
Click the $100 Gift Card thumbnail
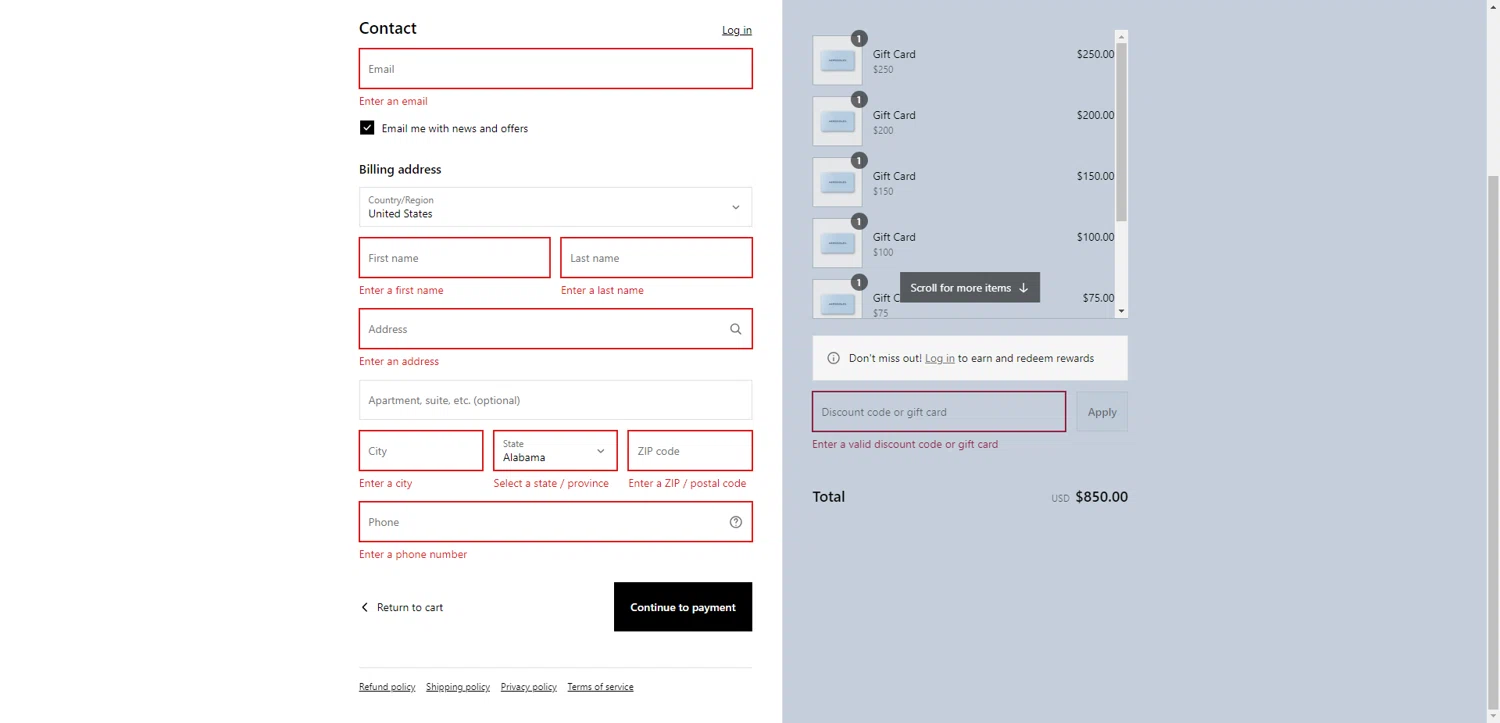point(837,244)
